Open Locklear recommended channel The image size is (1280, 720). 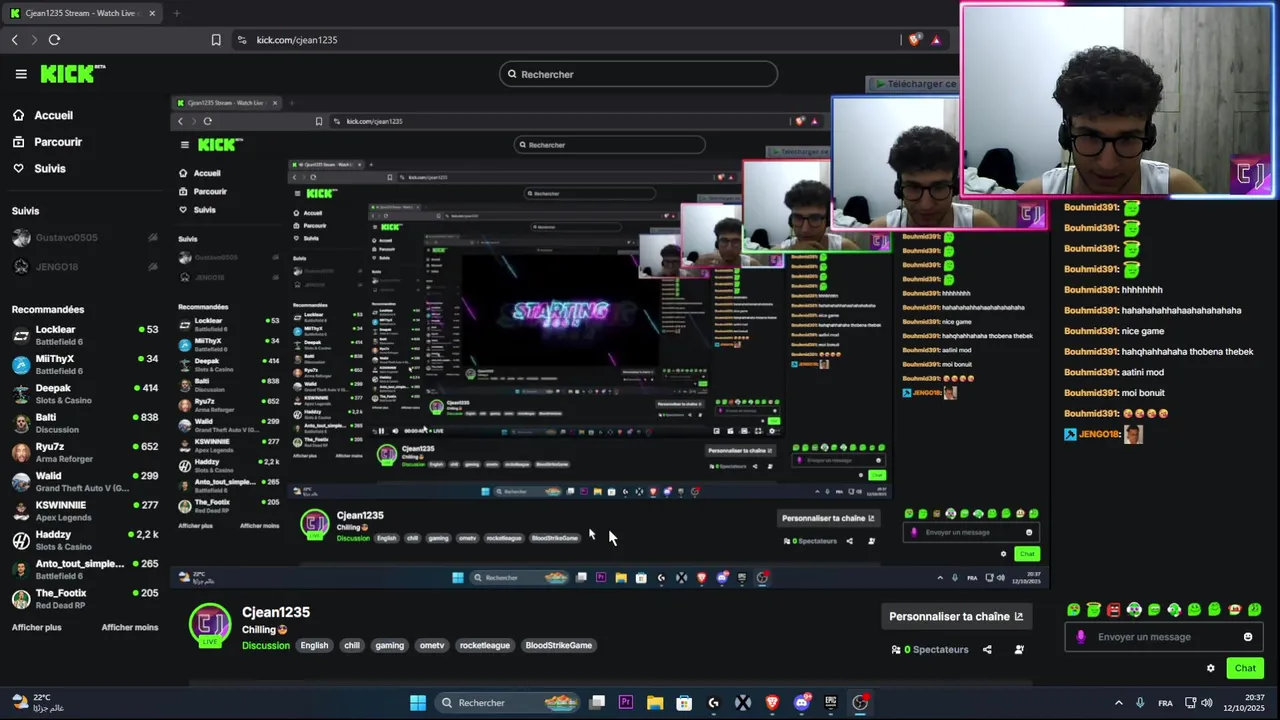pos(85,335)
